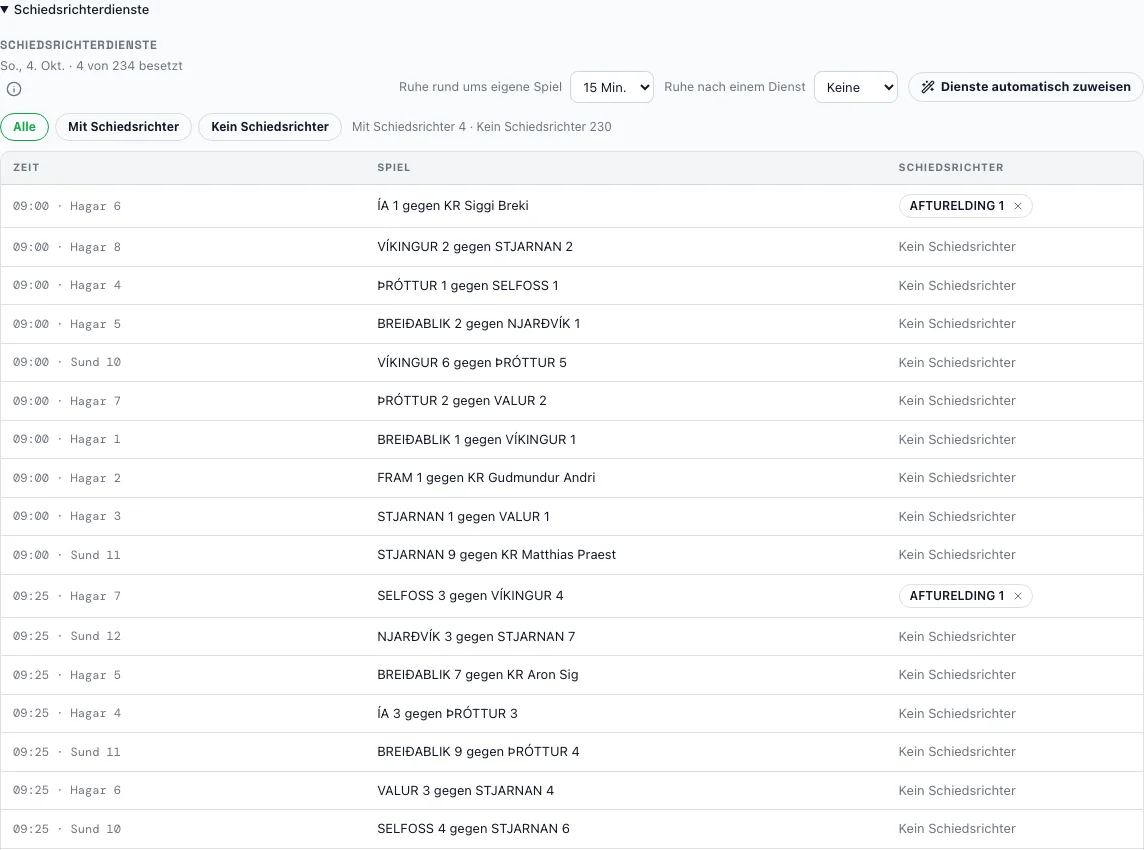
Task: Open the BREIÐABLIK 1 gegen VÍKINGUR 1 row
Action: coord(572,439)
